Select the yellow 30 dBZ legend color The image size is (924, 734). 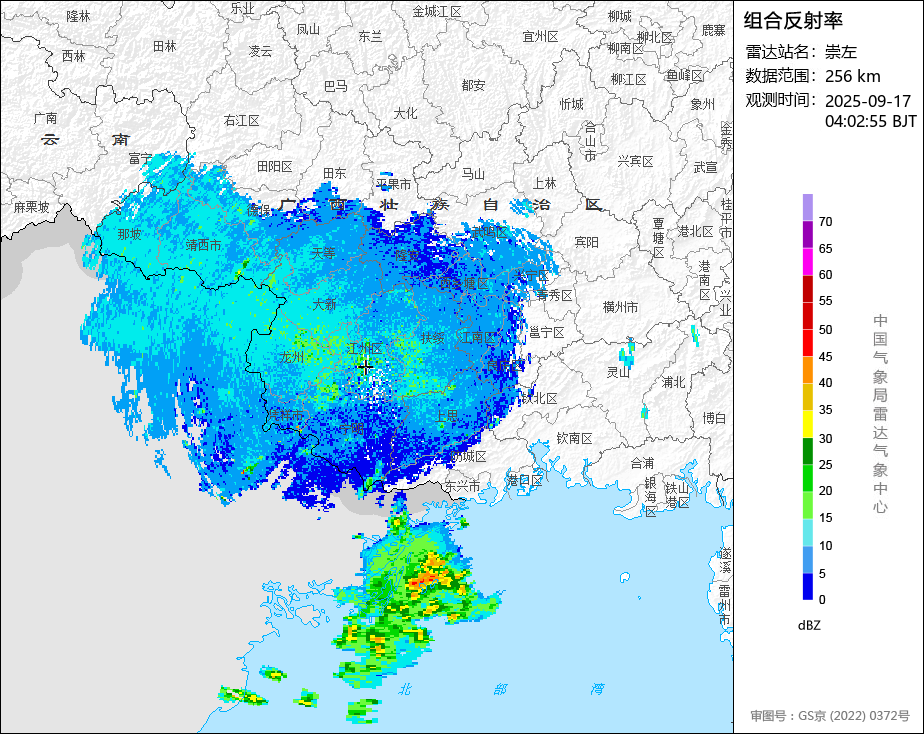tap(807, 424)
